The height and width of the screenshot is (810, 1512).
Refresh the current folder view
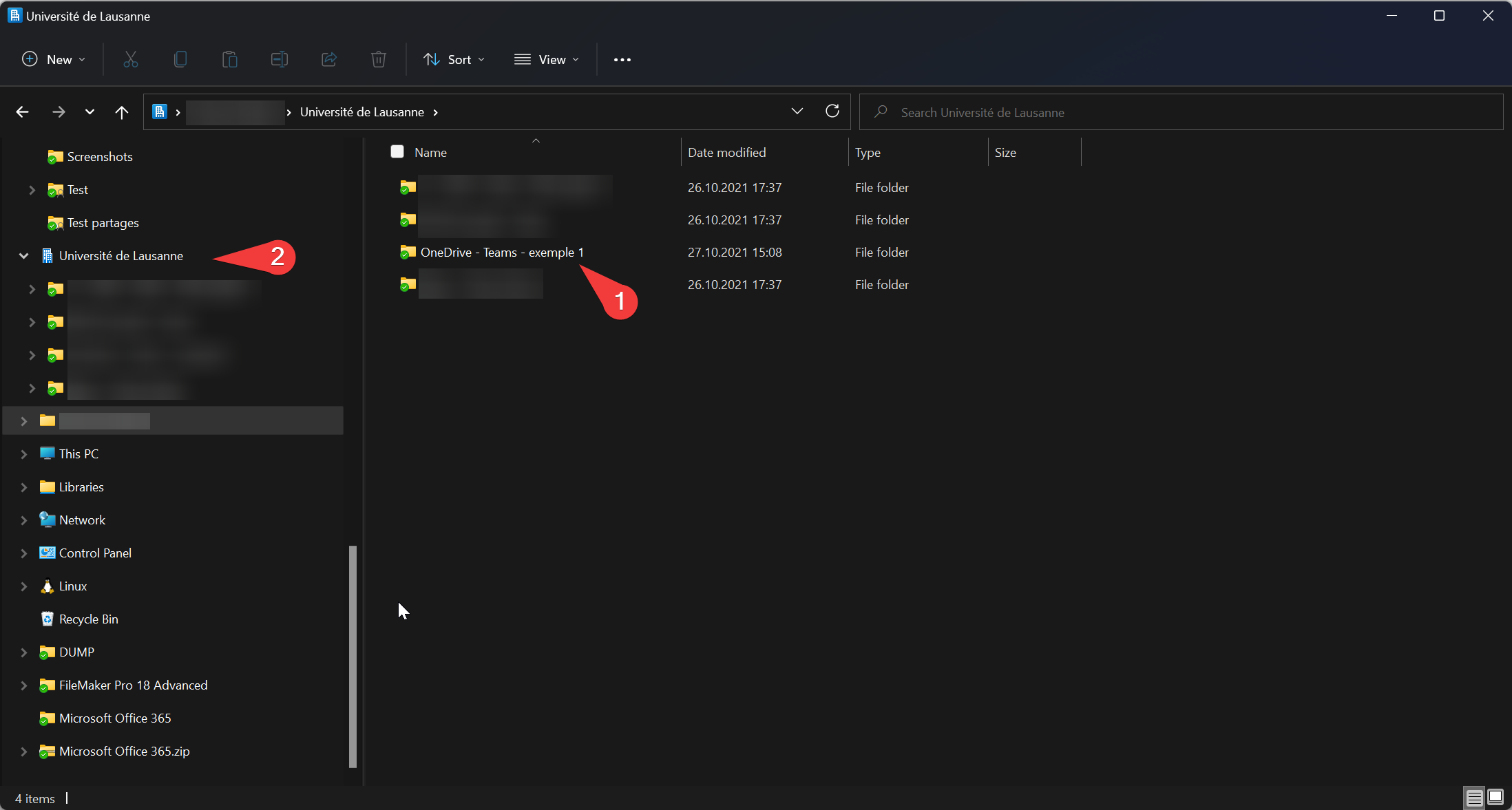pyautogui.click(x=832, y=111)
